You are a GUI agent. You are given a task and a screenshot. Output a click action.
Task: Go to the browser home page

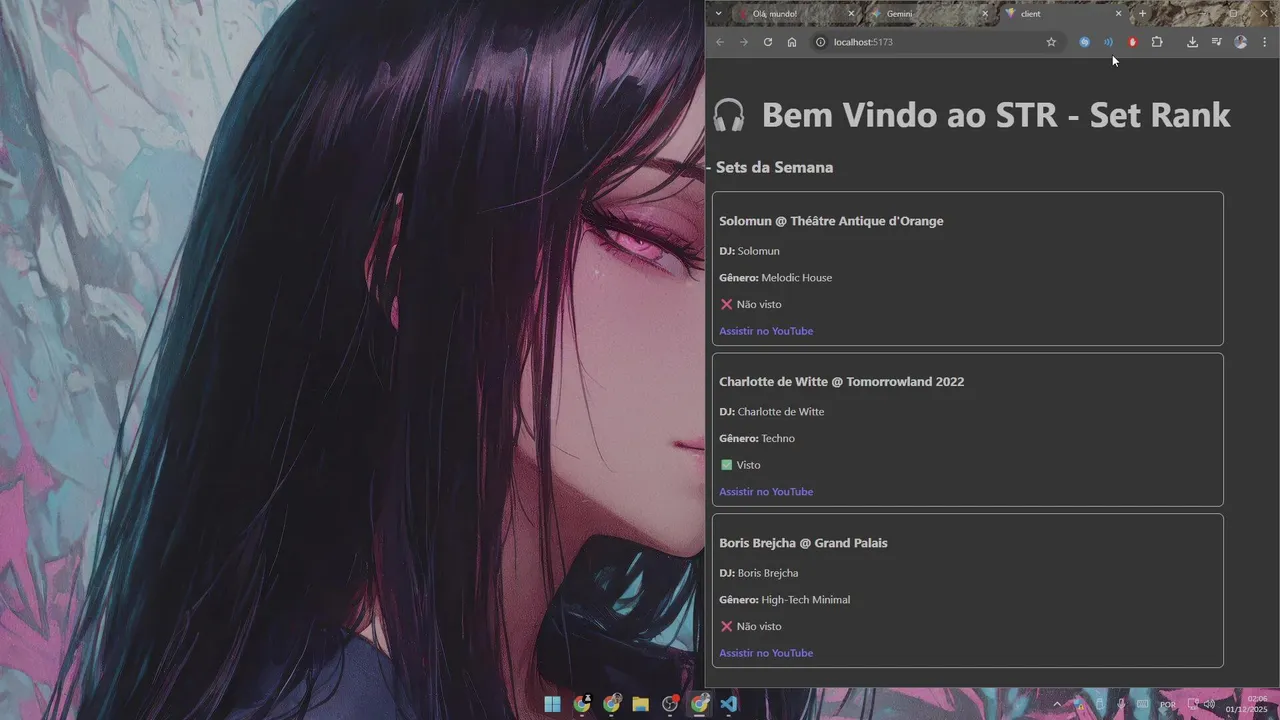(792, 42)
